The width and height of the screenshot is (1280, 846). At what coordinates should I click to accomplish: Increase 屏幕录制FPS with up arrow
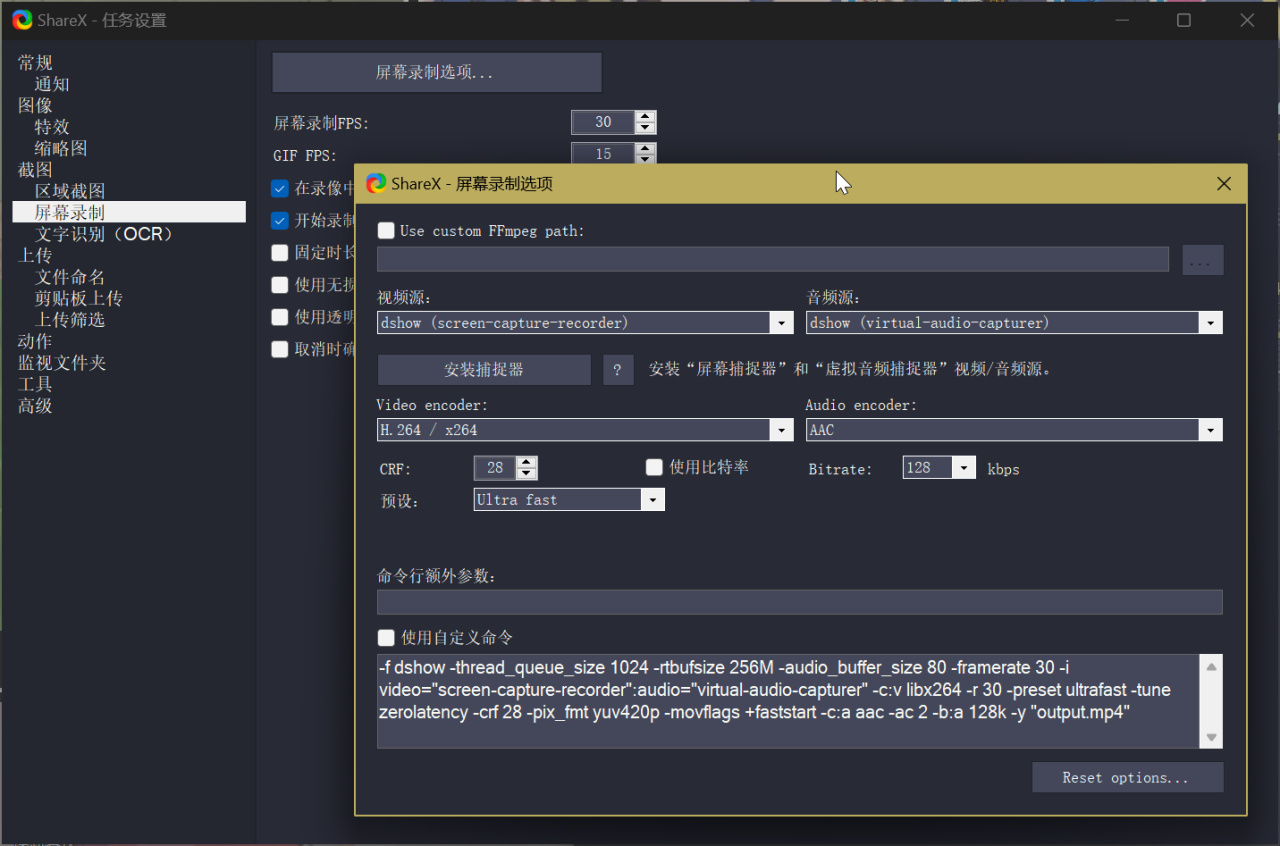(645, 116)
